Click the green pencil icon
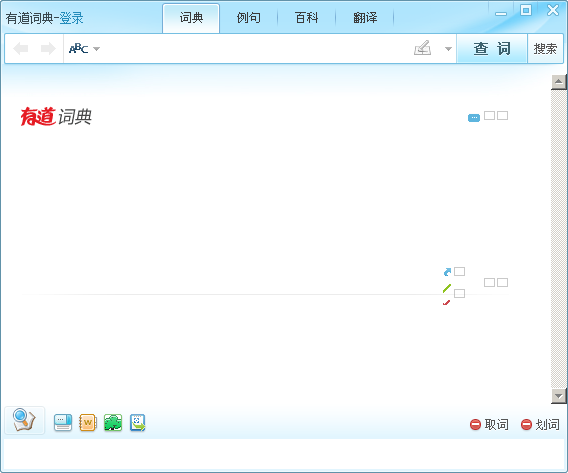Viewport: 568px width, 473px height. [x=447, y=288]
